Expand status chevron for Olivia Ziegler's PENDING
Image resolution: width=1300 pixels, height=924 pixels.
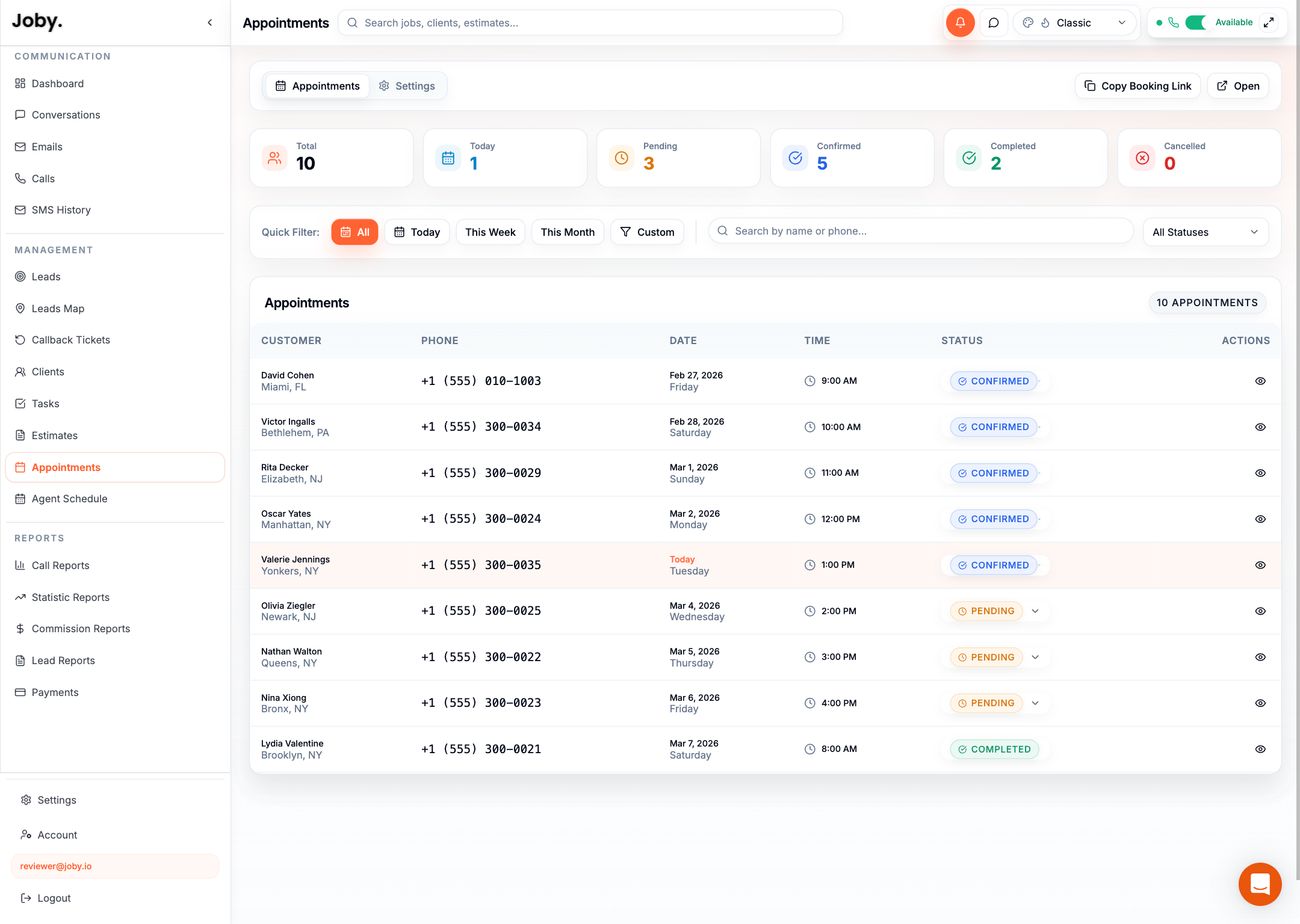(1035, 611)
